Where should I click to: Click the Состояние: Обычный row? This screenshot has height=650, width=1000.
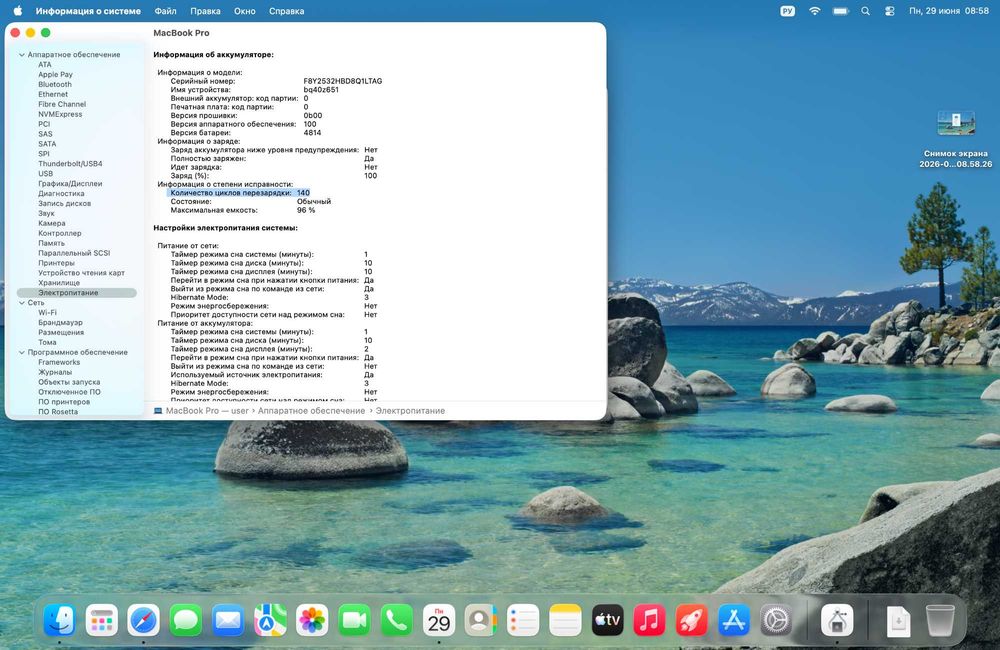pyautogui.click(x=251, y=202)
